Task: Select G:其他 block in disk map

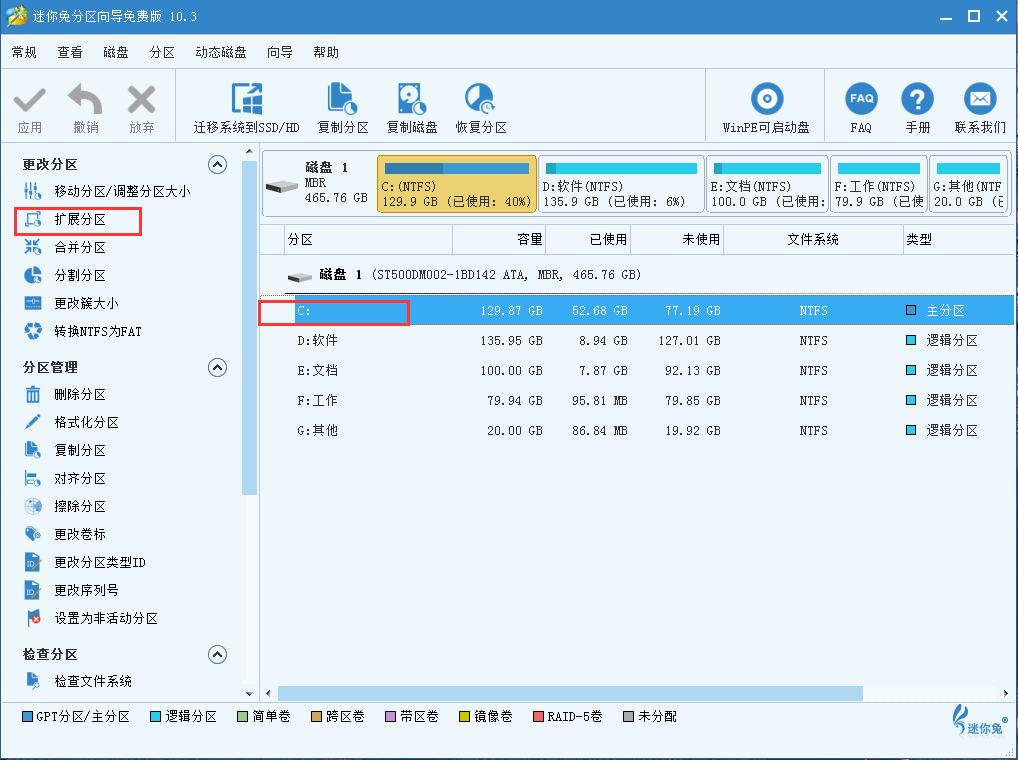Action: coord(968,184)
